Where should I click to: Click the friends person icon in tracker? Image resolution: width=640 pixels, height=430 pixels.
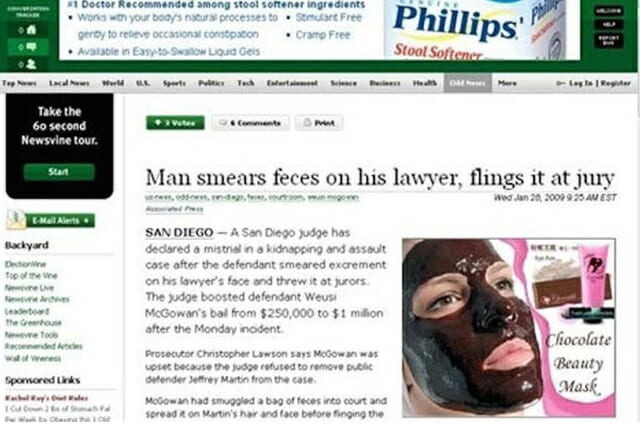(31, 64)
